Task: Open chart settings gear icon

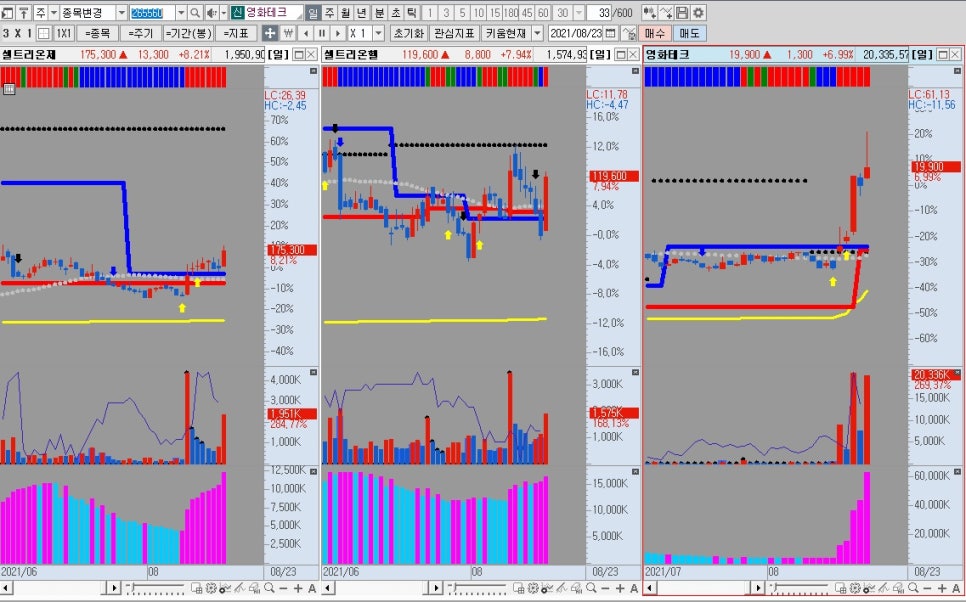Action: (x=698, y=12)
